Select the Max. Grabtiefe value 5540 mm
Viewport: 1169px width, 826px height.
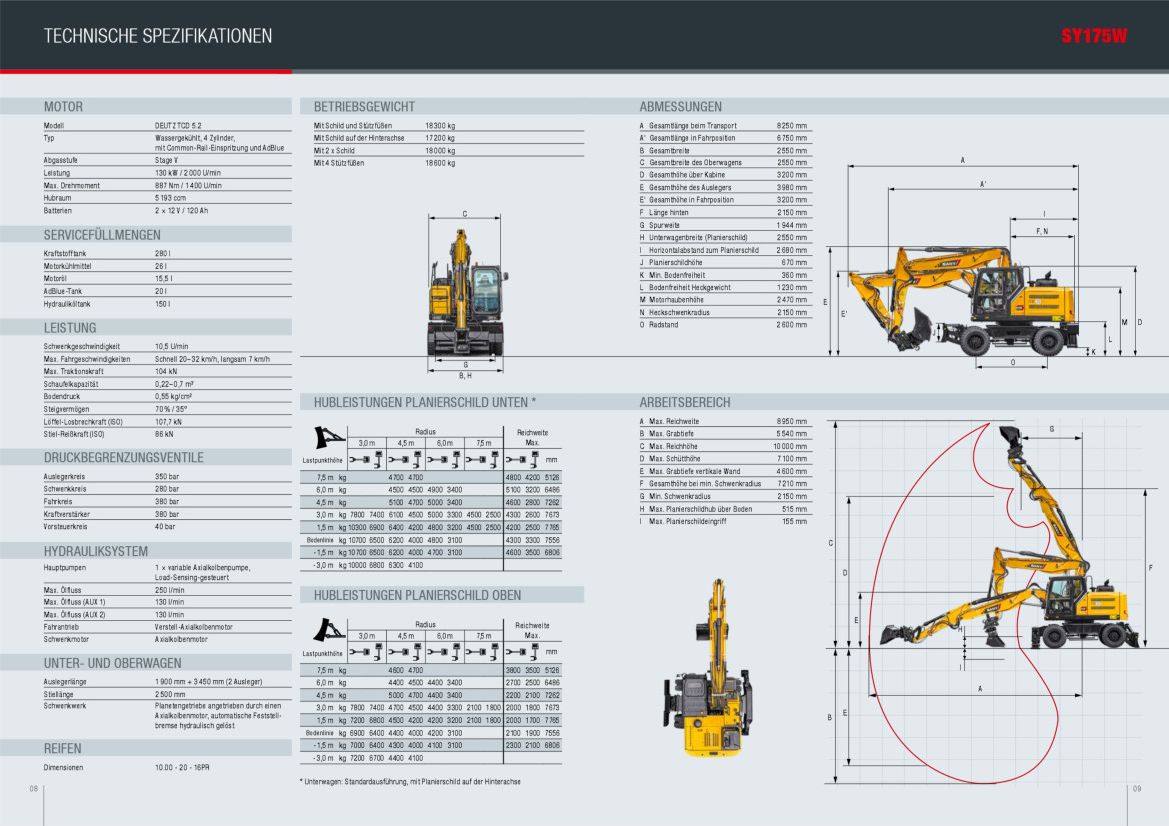tap(792, 434)
